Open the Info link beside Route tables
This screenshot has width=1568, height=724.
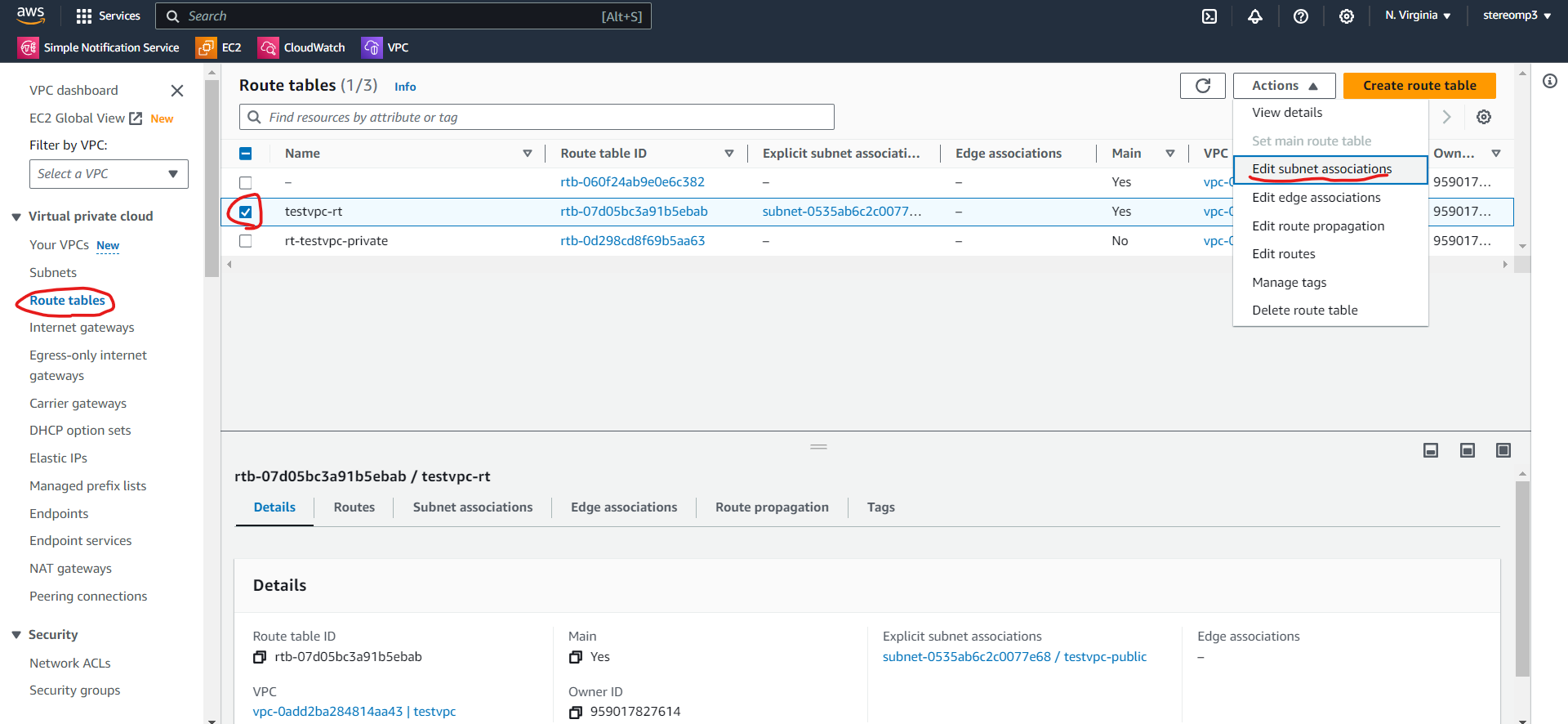(x=405, y=87)
